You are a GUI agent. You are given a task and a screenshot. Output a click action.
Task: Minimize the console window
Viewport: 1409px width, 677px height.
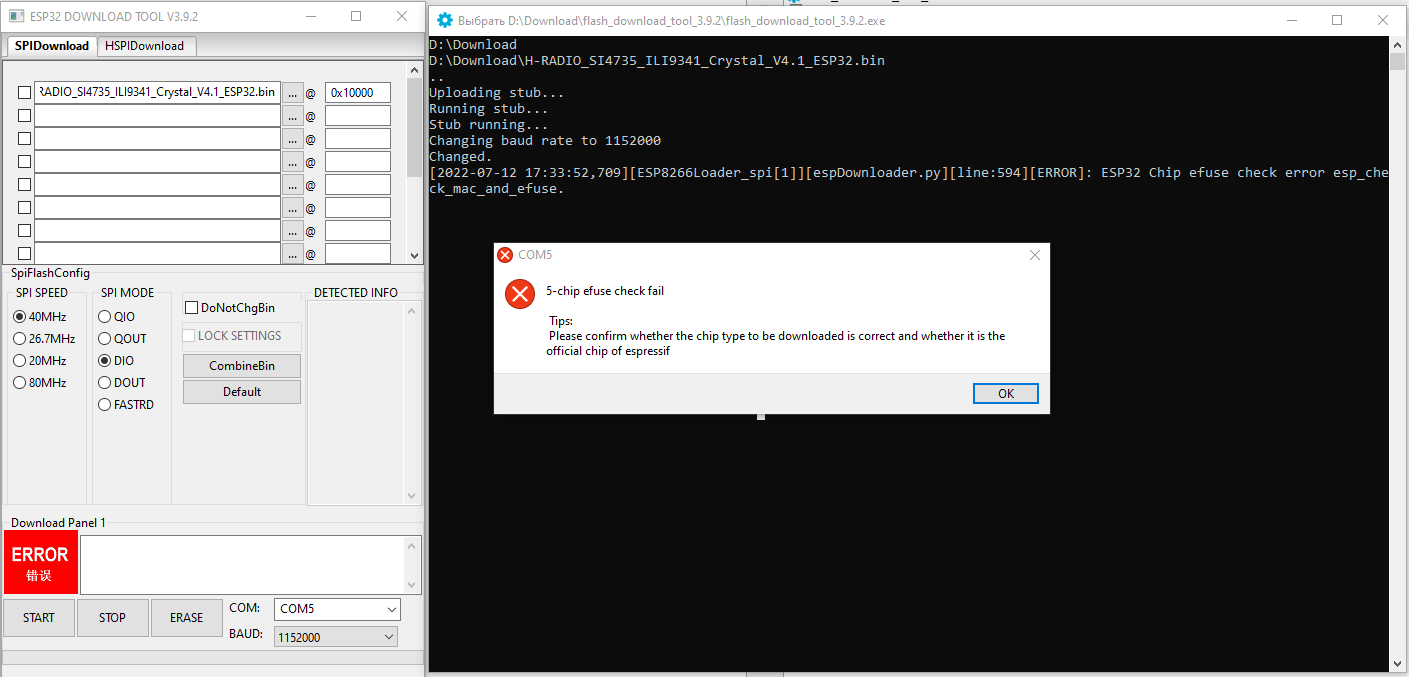pyautogui.click(x=1290, y=20)
